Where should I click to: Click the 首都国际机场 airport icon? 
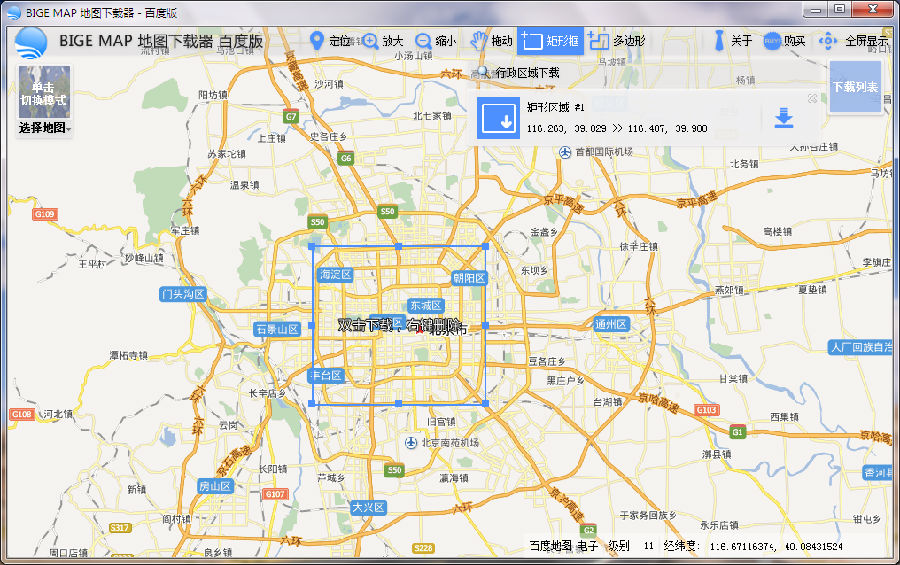coord(565,152)
